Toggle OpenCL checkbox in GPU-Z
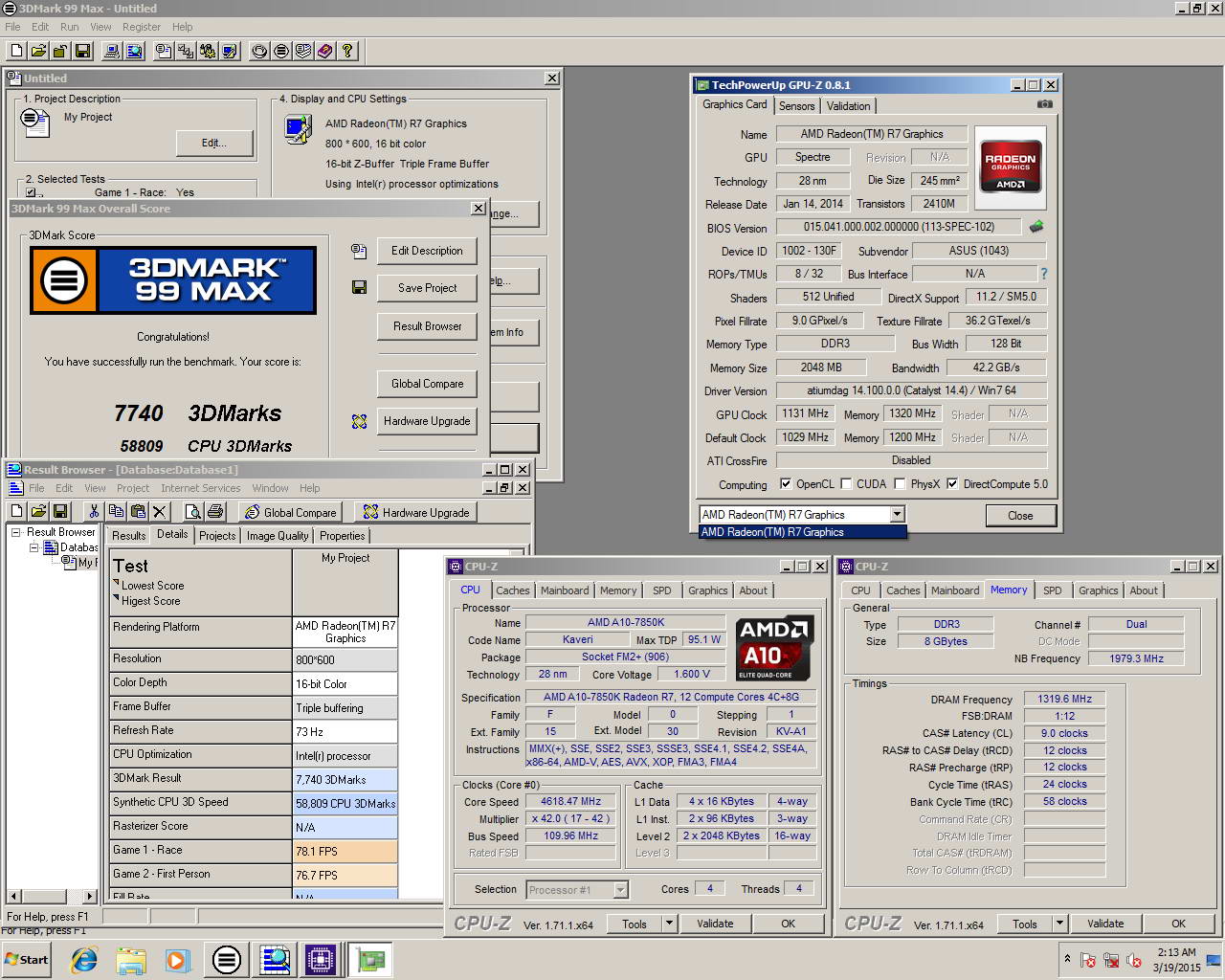The width and height of the screenshot is (1225, 980). [x=786, y=484]
